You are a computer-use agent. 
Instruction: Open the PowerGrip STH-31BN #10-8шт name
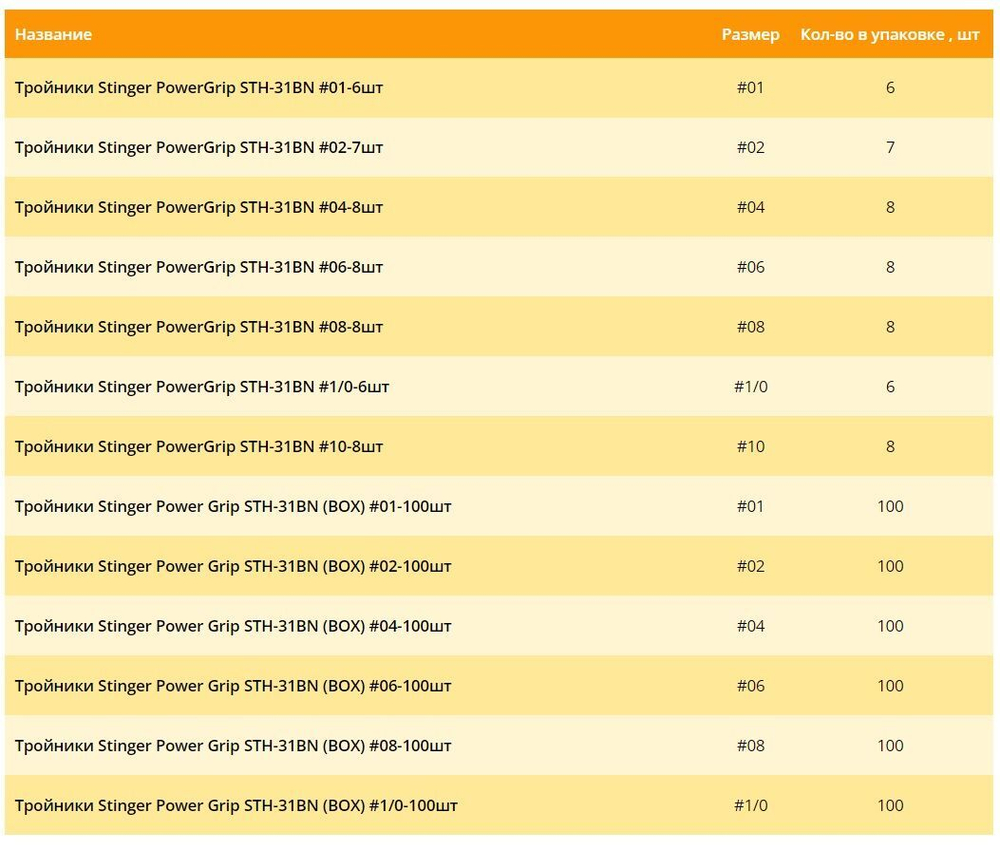(x=199, y=447)
